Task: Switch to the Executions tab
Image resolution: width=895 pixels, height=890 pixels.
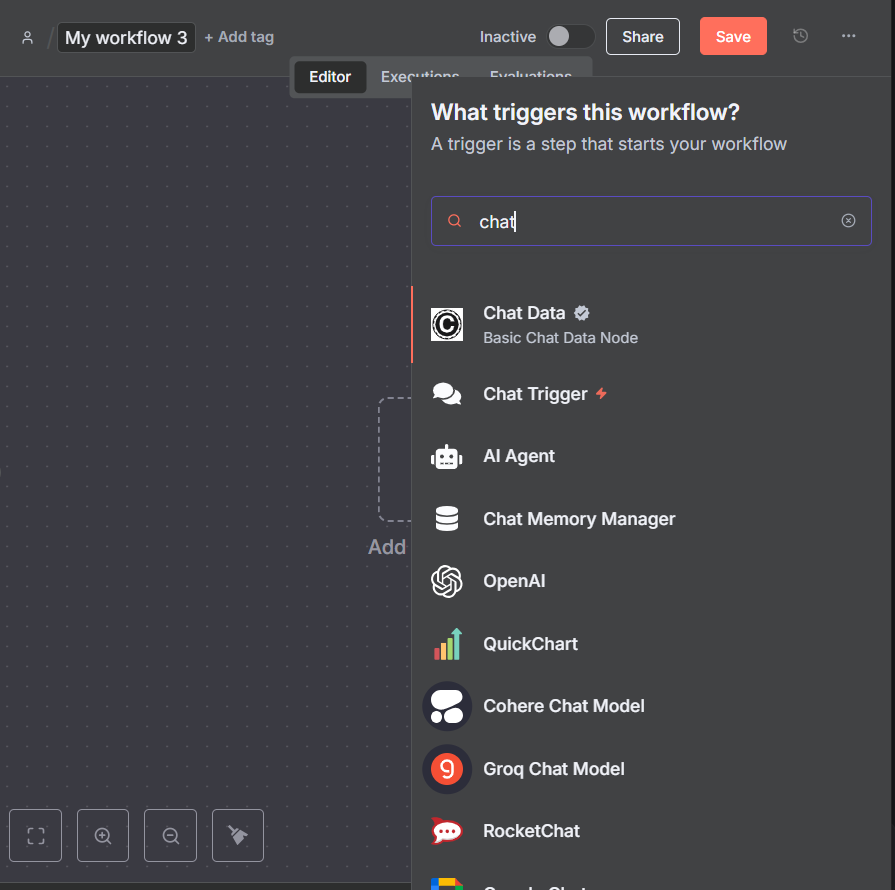Action: [420, 76]
